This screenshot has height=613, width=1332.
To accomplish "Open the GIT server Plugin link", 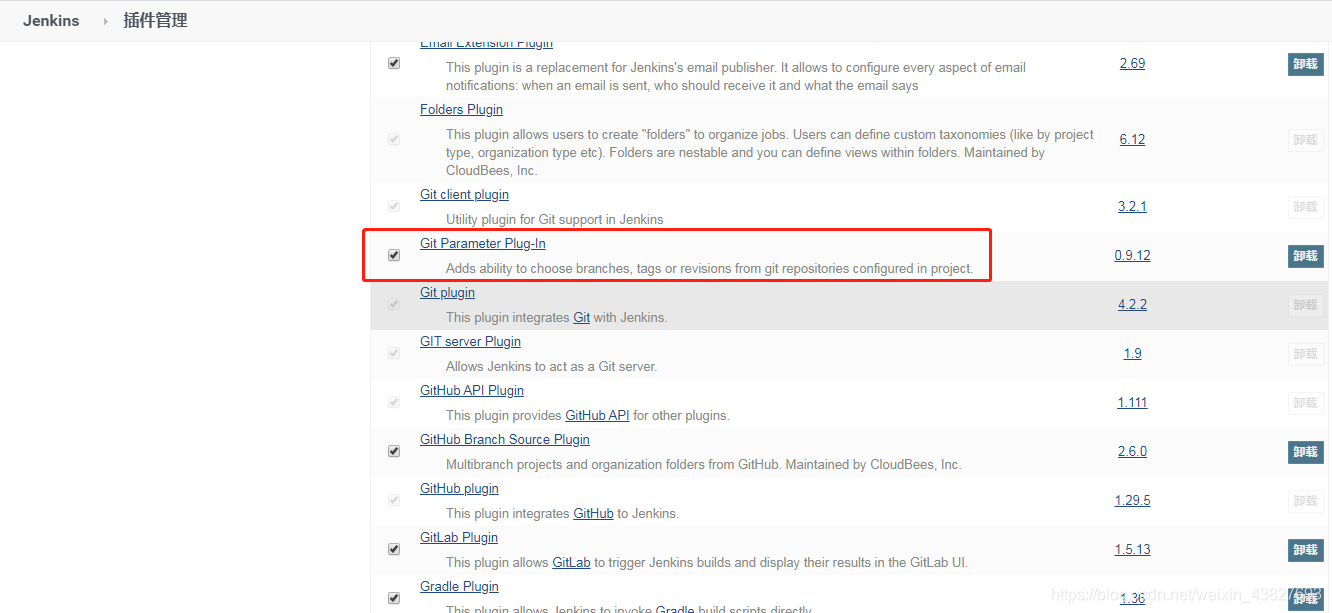I will click(x=470, y=342).
